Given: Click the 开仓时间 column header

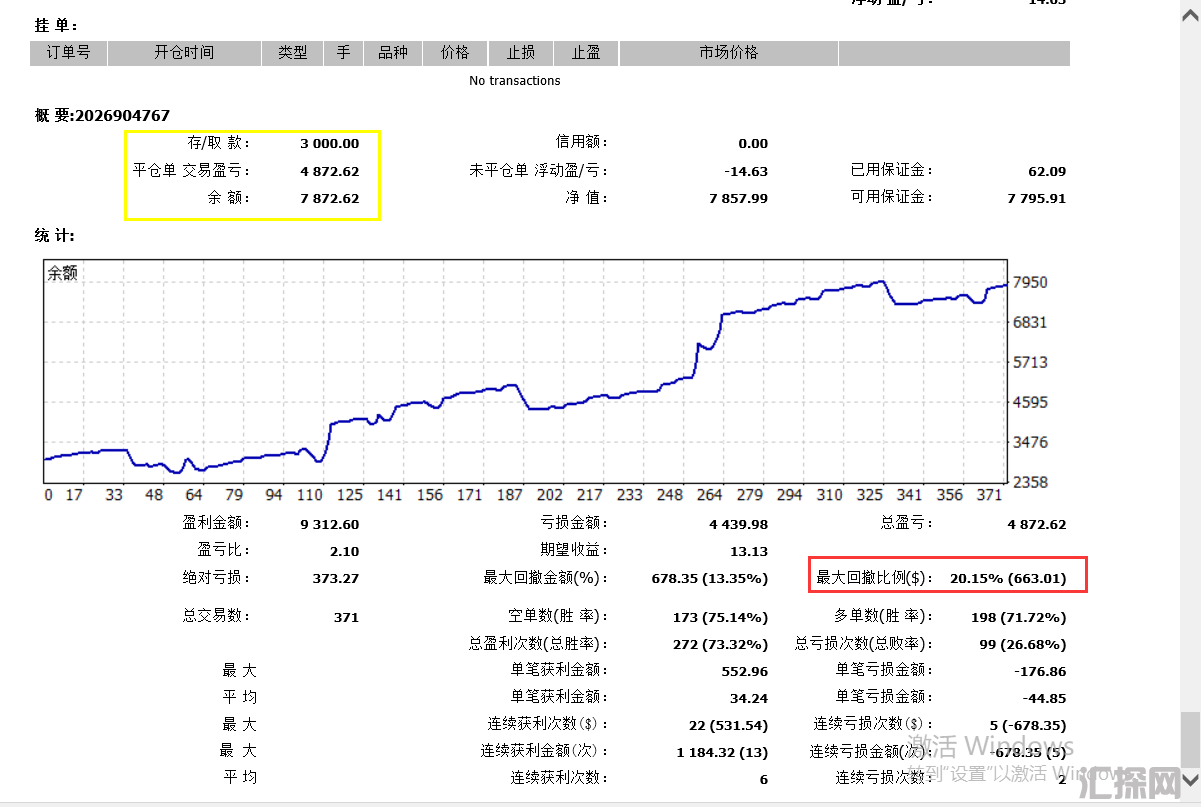Looking at the screenshot, I should (184, 53).
